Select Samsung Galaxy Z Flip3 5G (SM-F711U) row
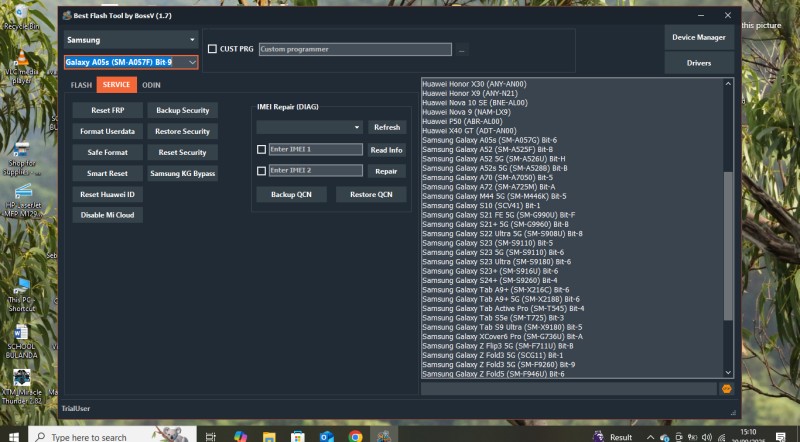 pyautogui.click(x=497, y=346)
